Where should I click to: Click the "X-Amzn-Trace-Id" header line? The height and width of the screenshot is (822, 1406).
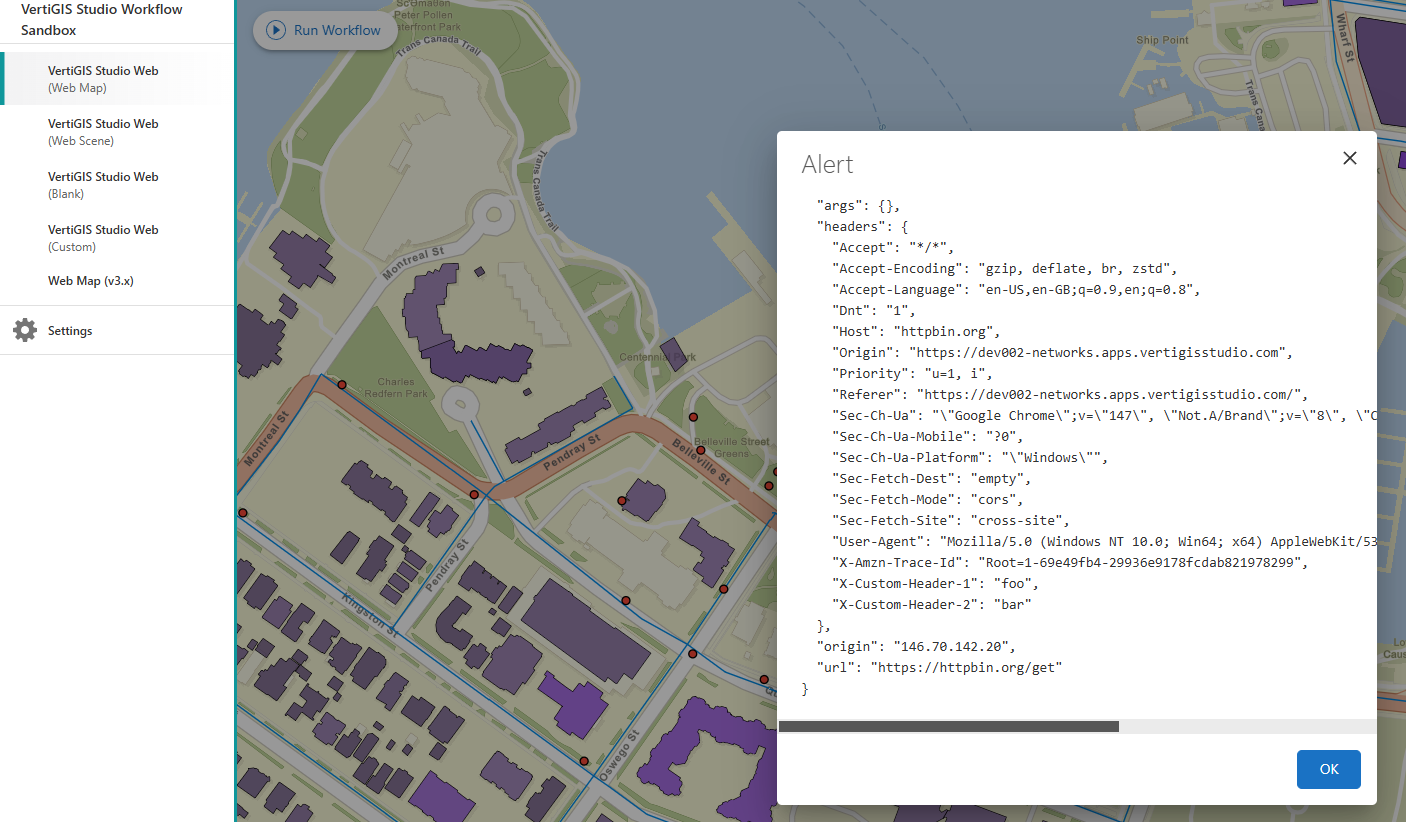1070,562
